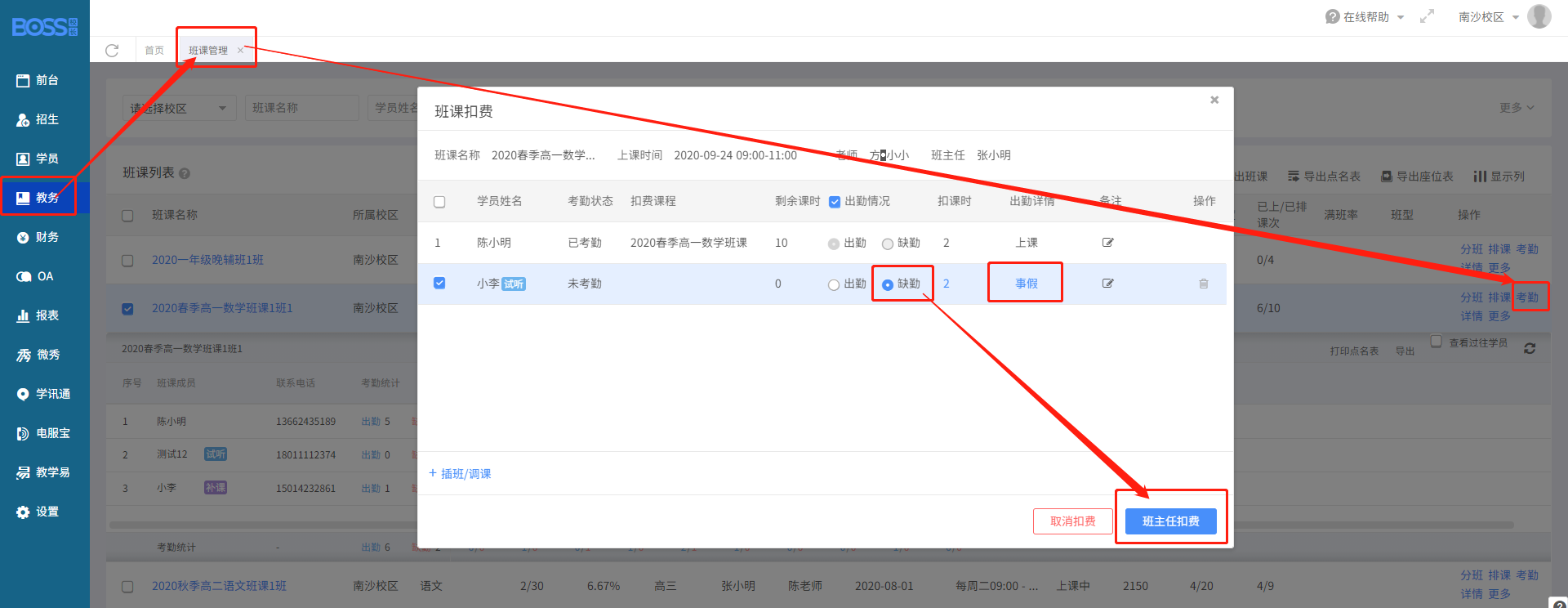Viewport: 1568px width, 608px height.
Task: Click the page refresh icon
Action: point(112,51)
